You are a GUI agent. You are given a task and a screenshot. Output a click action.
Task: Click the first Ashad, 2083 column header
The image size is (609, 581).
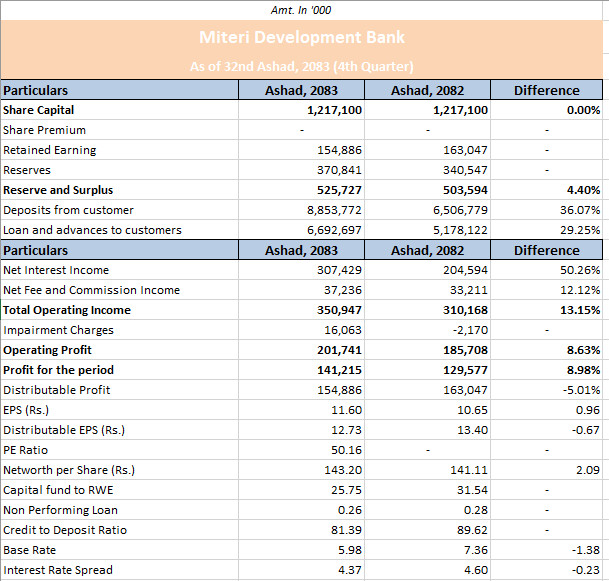[x=301, y=90]
